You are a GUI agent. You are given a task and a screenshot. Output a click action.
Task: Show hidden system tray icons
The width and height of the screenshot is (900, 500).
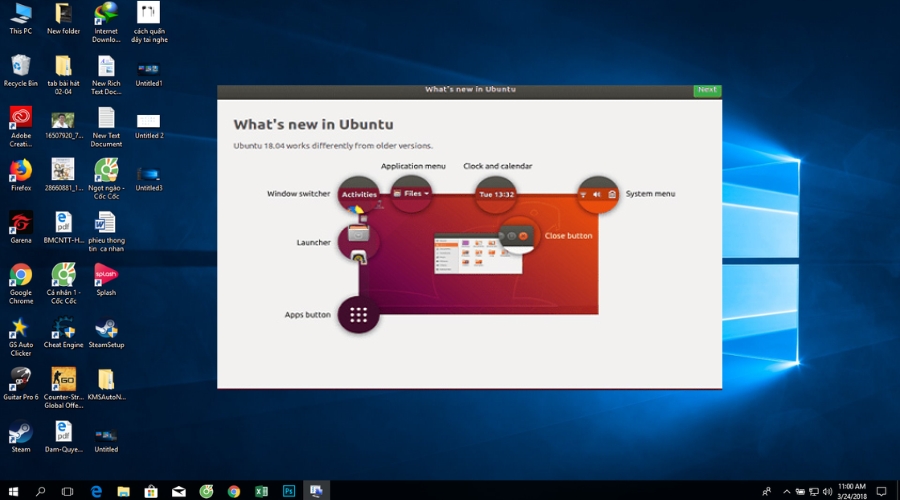coord(786,491)
